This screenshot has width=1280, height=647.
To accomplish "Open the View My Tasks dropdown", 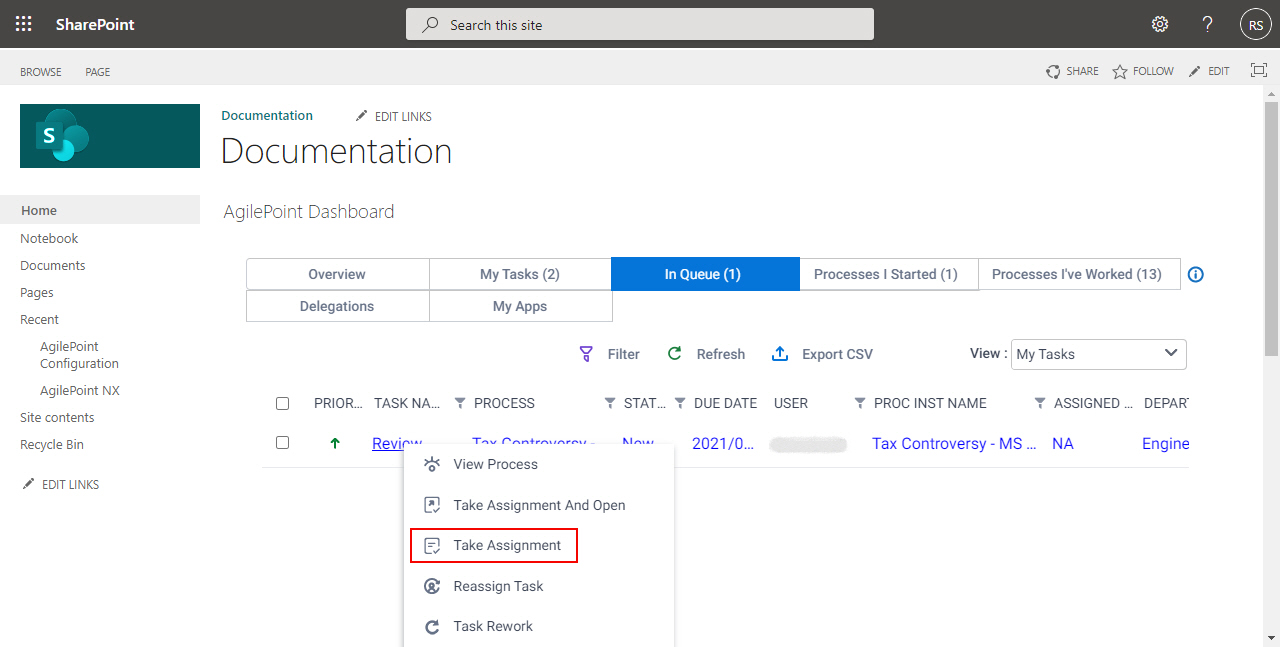I will click(x=1098, y=354).
